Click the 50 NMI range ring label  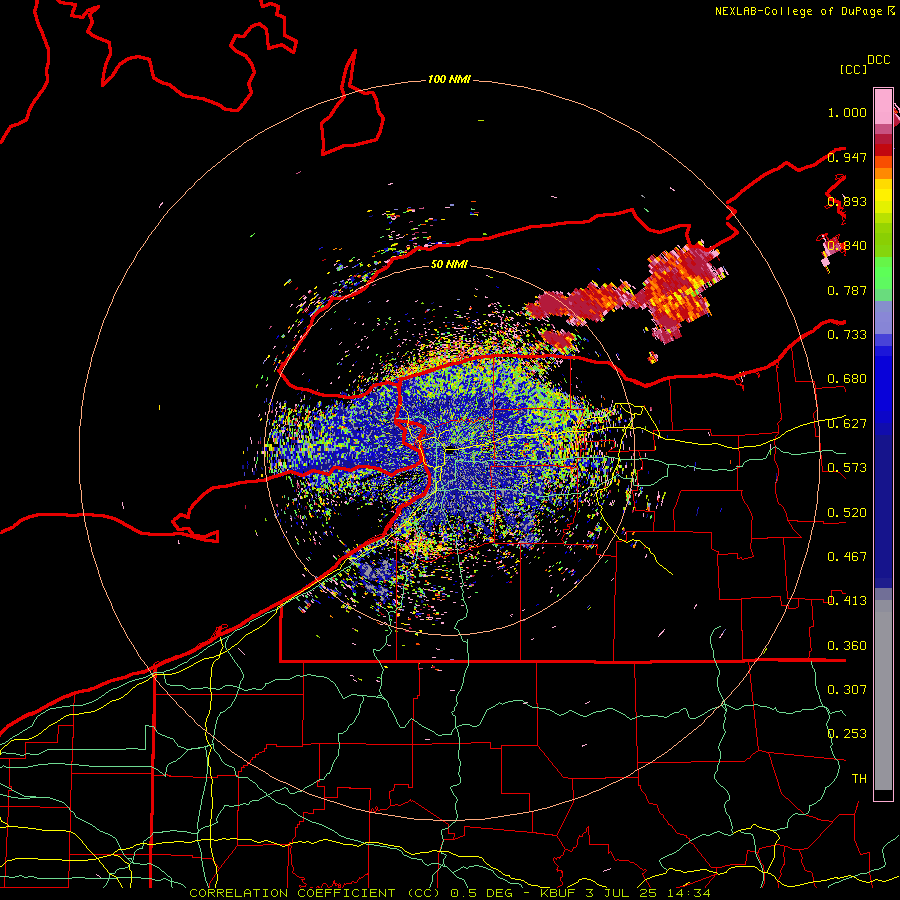coord(449,264)
